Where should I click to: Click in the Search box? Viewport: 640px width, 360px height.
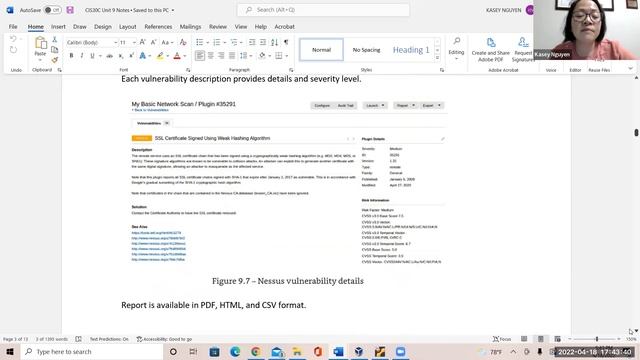point(323,10)
